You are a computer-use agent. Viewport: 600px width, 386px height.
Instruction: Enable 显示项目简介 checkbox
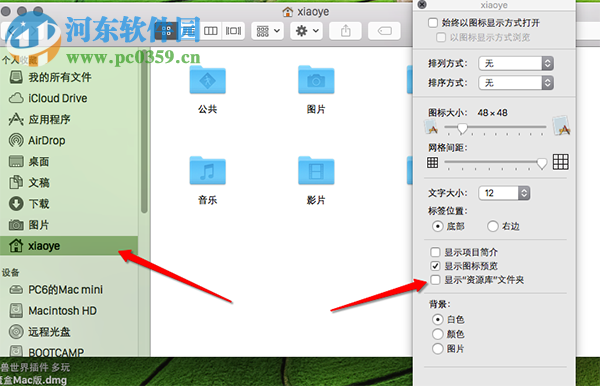tap(435, 252)
